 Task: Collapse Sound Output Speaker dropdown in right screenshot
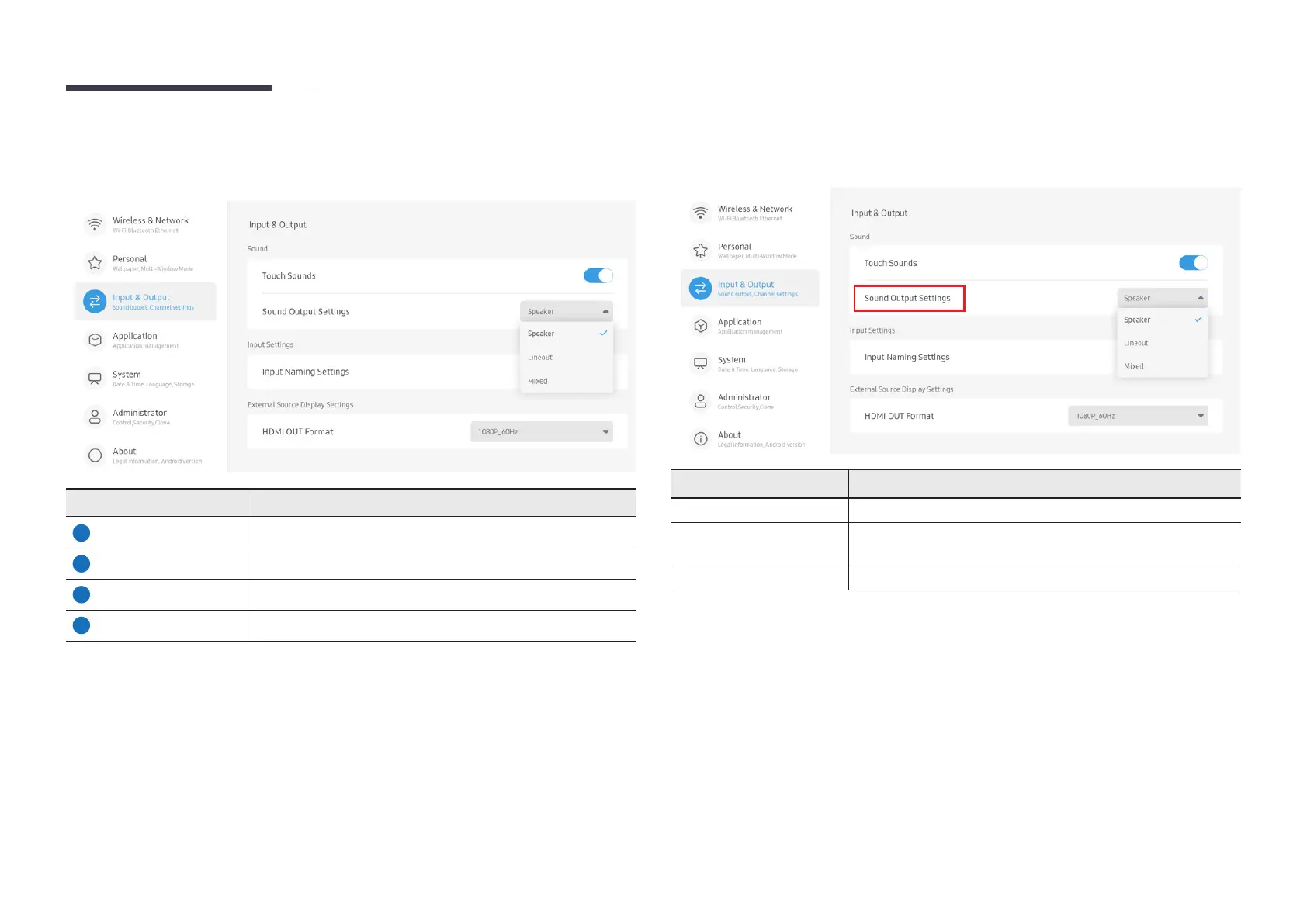pyautogui.click(x=1163, y=298)
